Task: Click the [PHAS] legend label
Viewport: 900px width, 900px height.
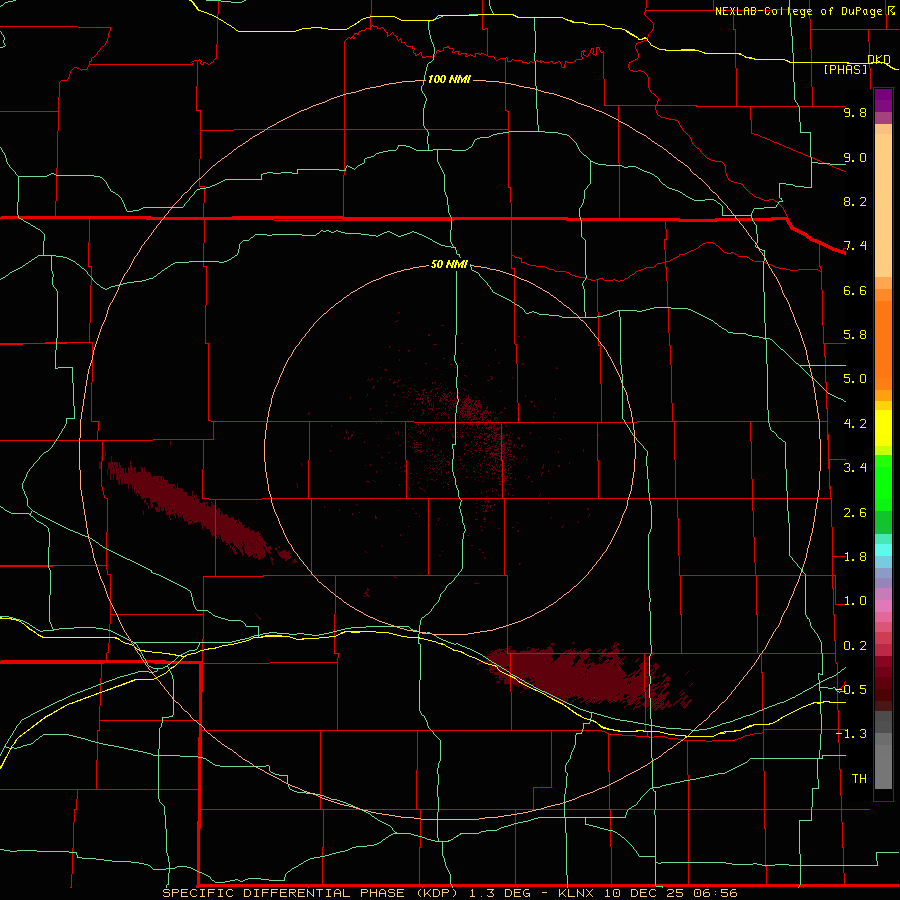Action: 845,69
